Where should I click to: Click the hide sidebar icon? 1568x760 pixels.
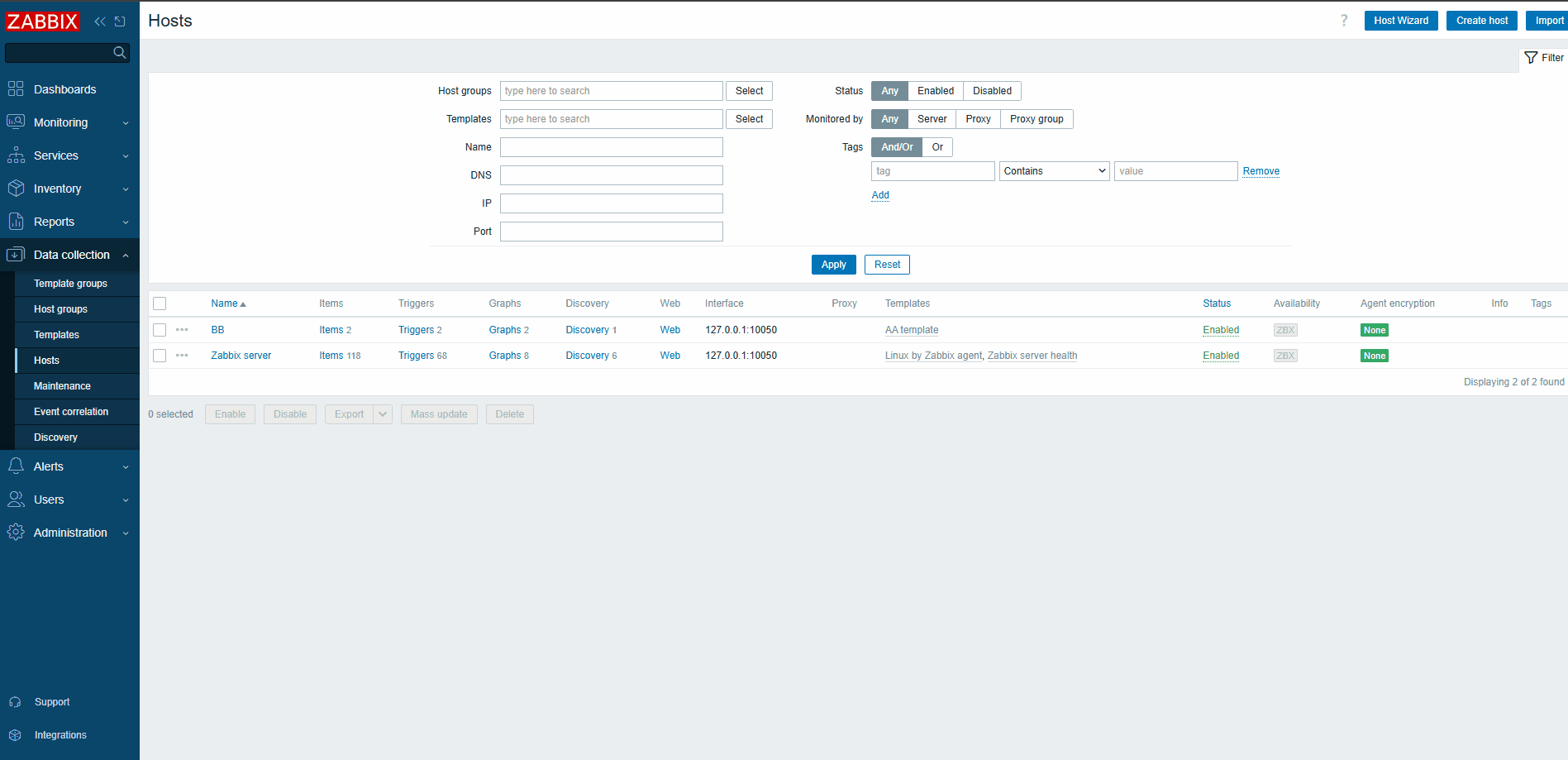point(120,22)
